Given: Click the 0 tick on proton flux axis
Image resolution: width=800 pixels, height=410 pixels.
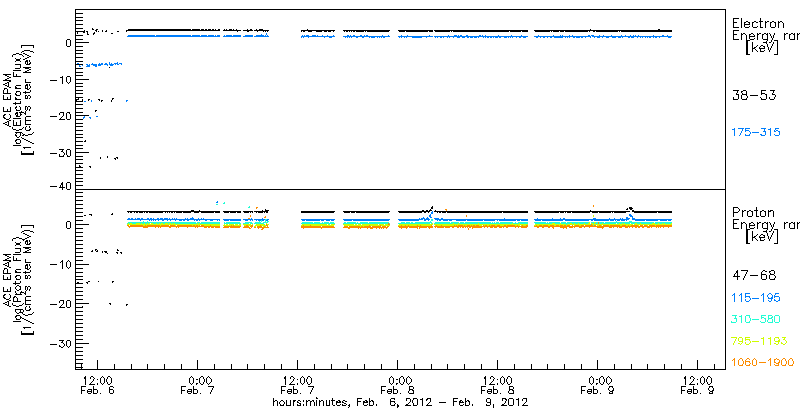Looking at the screenshot, I should pos(68,224).
